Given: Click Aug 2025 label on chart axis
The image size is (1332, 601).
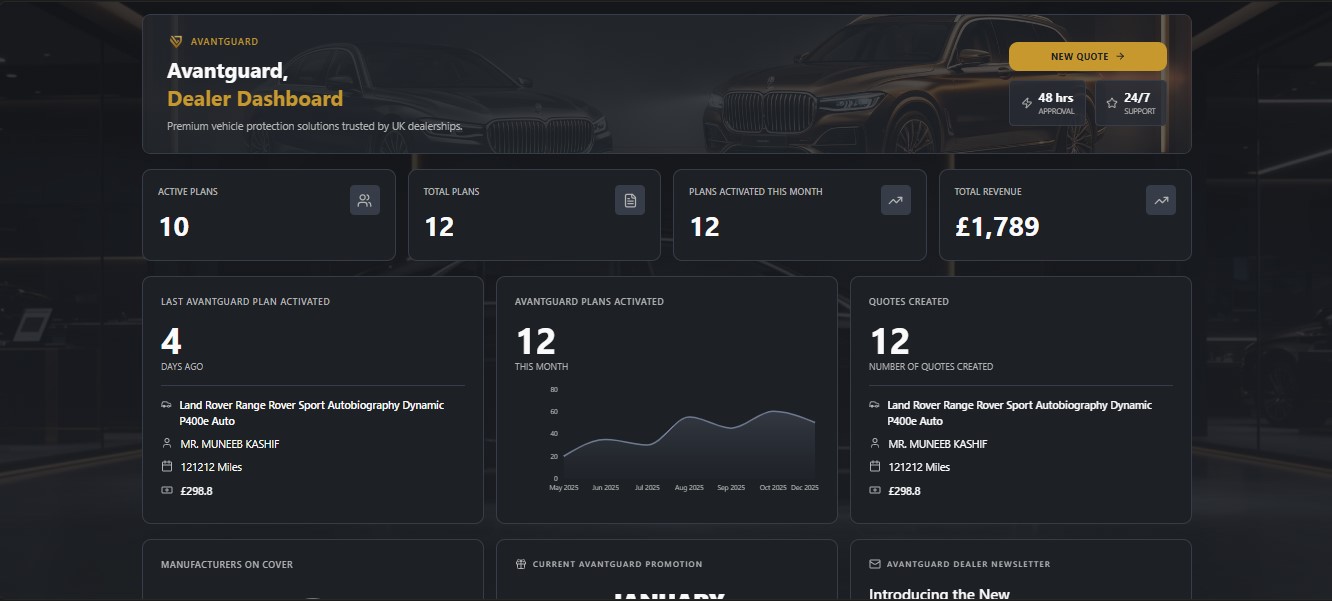Looking at the screenshot, I should 689,488.
